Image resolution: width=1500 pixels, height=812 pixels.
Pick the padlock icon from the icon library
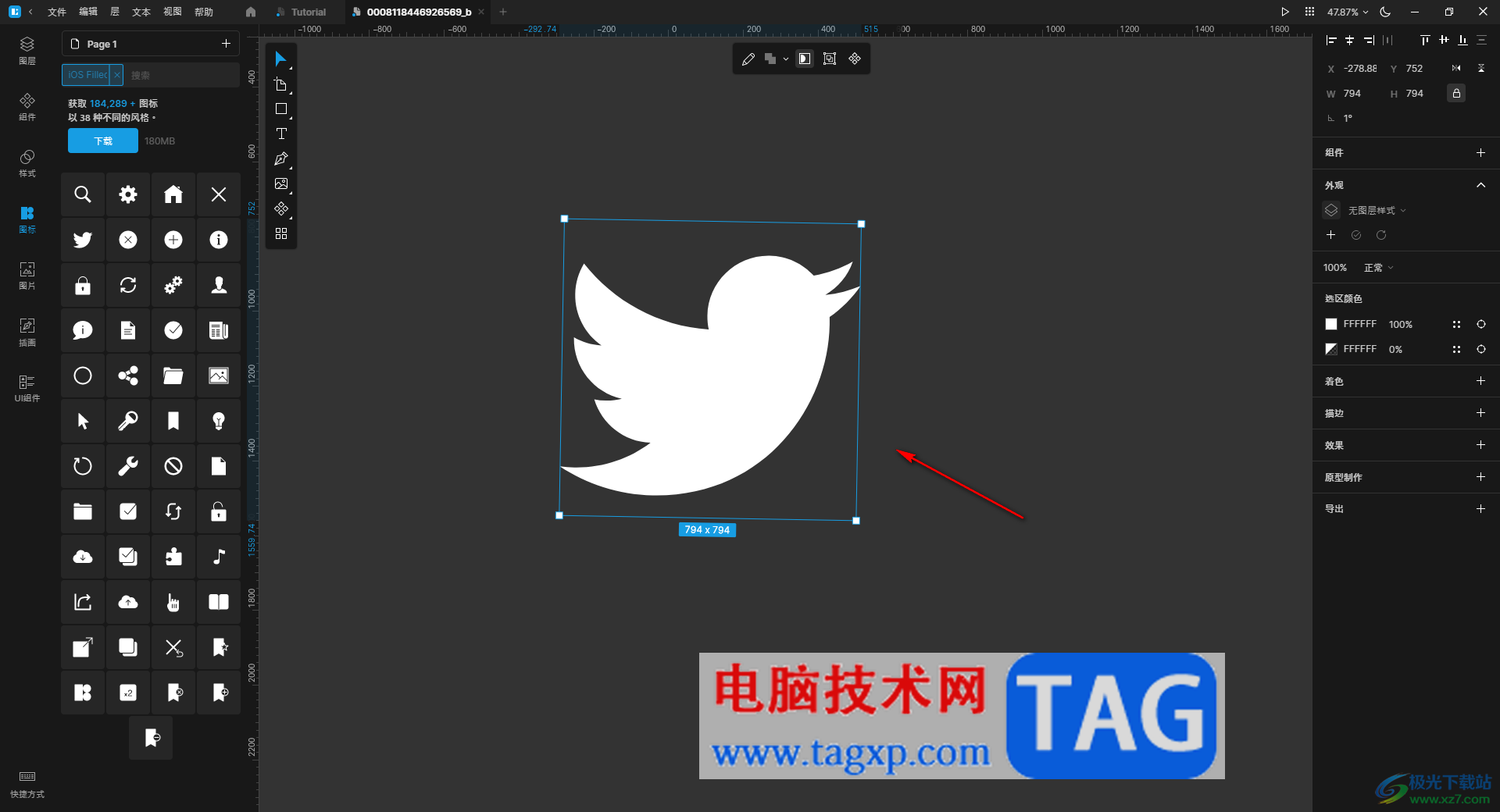(x=83, y=285)
